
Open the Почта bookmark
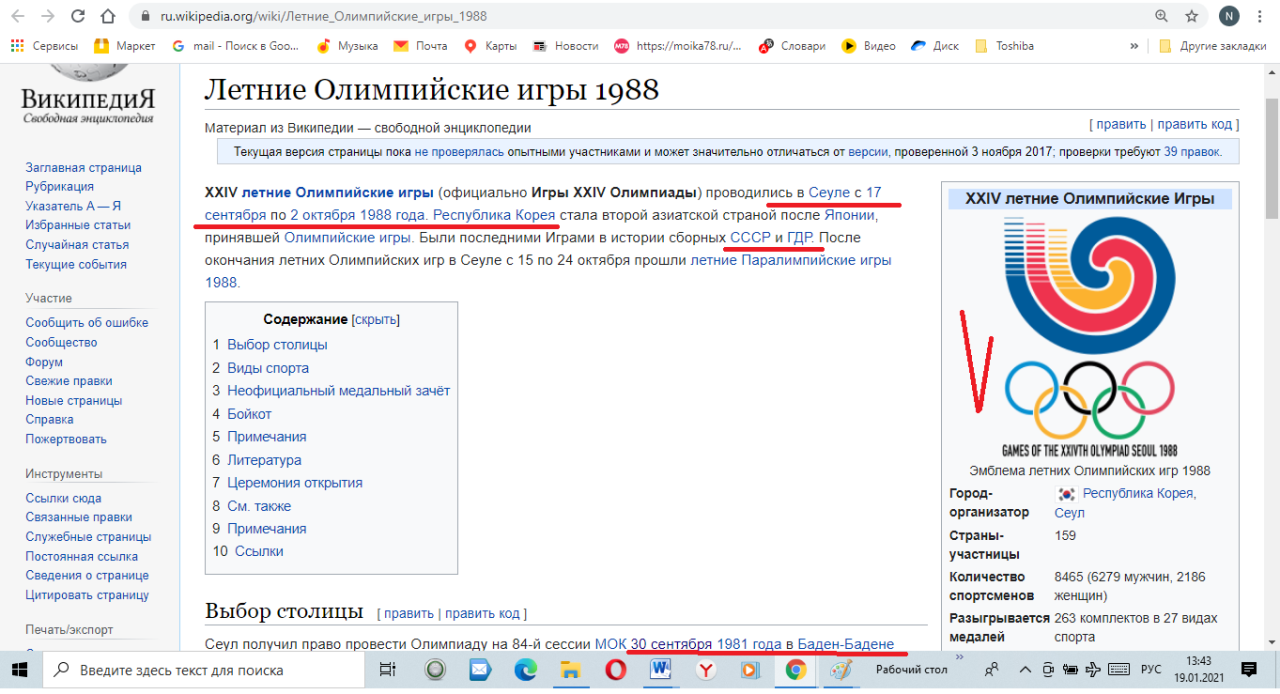click(x=421, y=46)
